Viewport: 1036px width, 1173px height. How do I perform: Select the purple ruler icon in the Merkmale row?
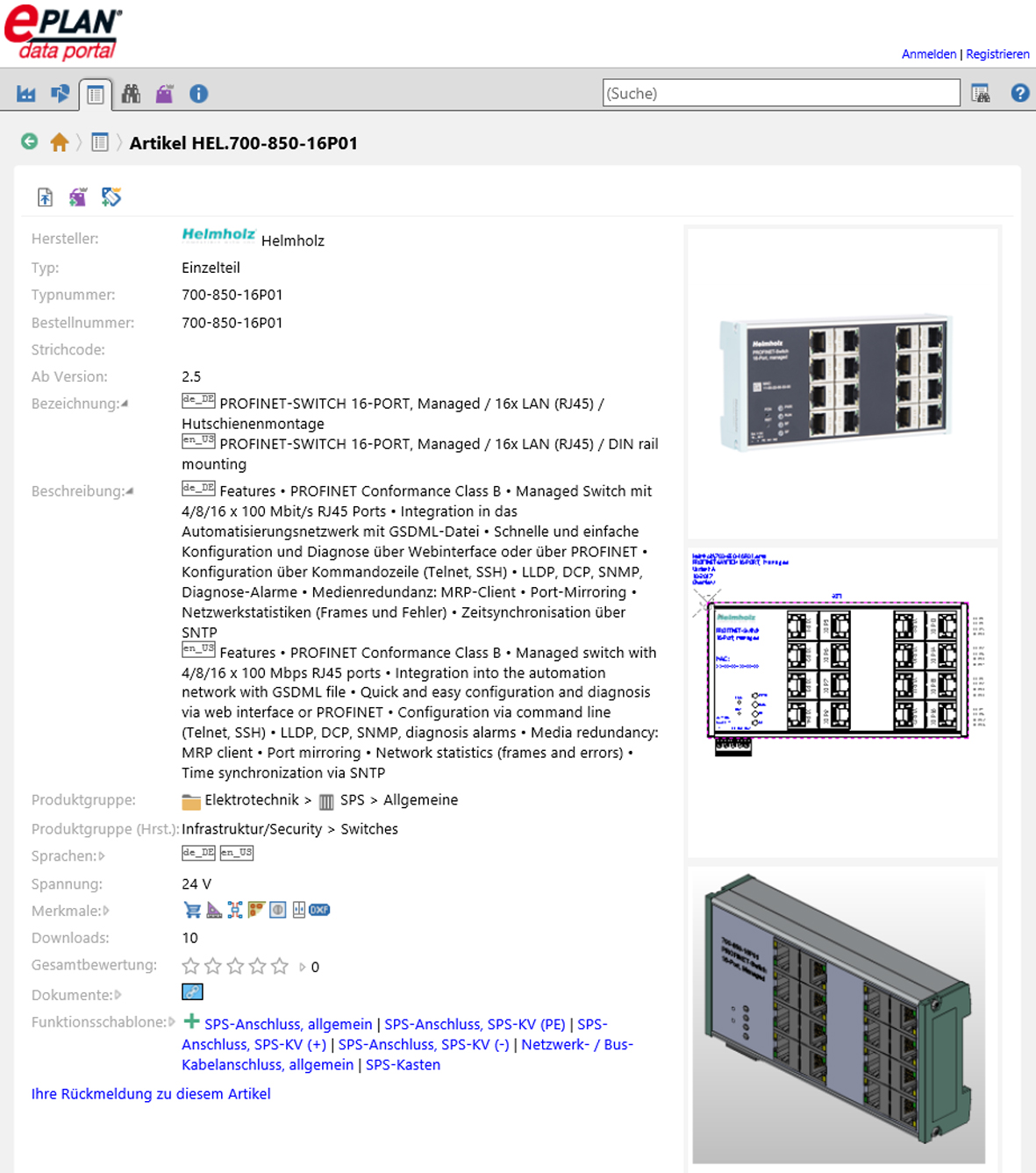[213, 910]
